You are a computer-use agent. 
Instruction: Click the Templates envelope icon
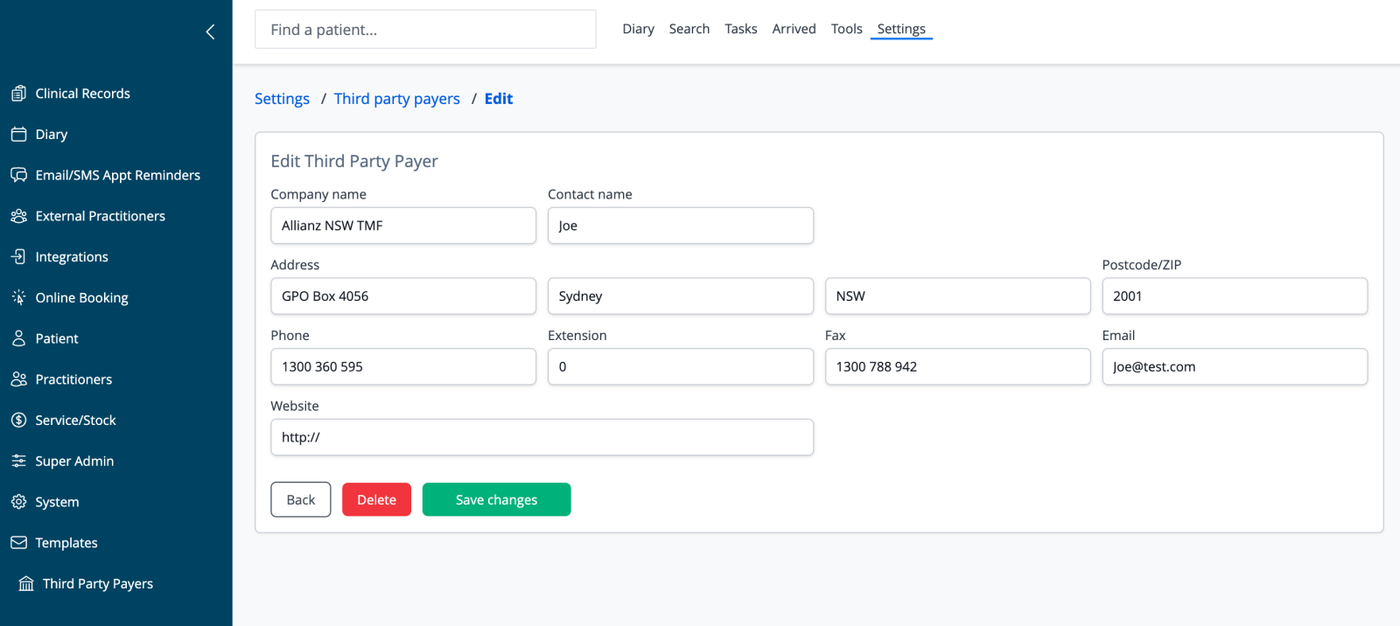[18, 543]
